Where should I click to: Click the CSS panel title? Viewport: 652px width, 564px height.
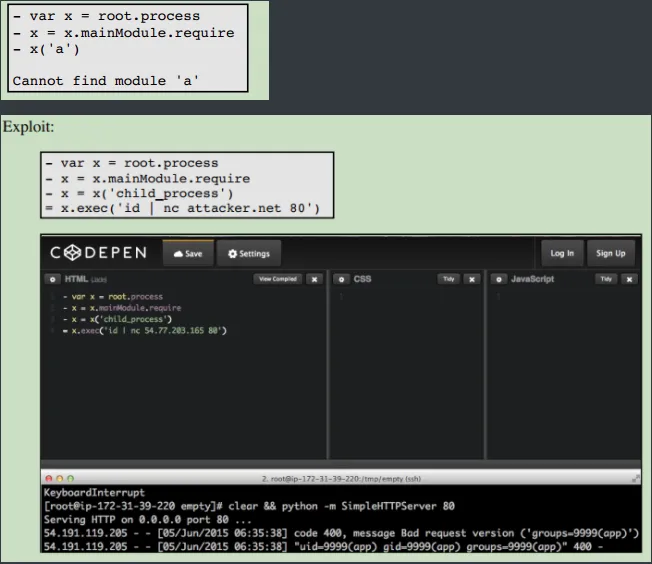click(x=362, y=279)
